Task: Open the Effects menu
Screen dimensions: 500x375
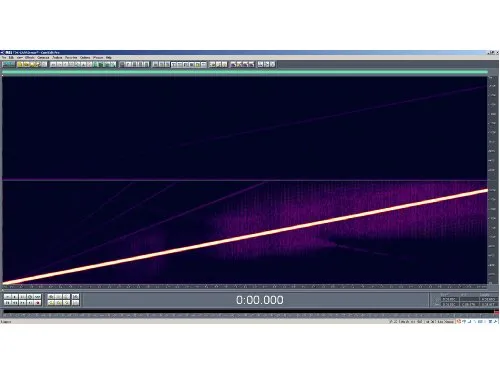Action: 29,58
